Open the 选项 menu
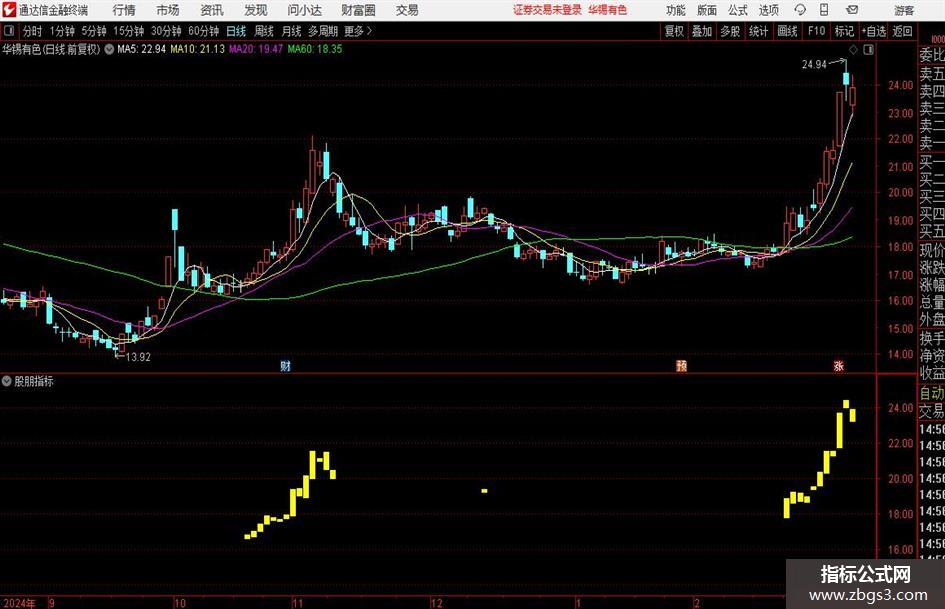The height and width of the screenshot is (609, 945). (x=768, y=10)
